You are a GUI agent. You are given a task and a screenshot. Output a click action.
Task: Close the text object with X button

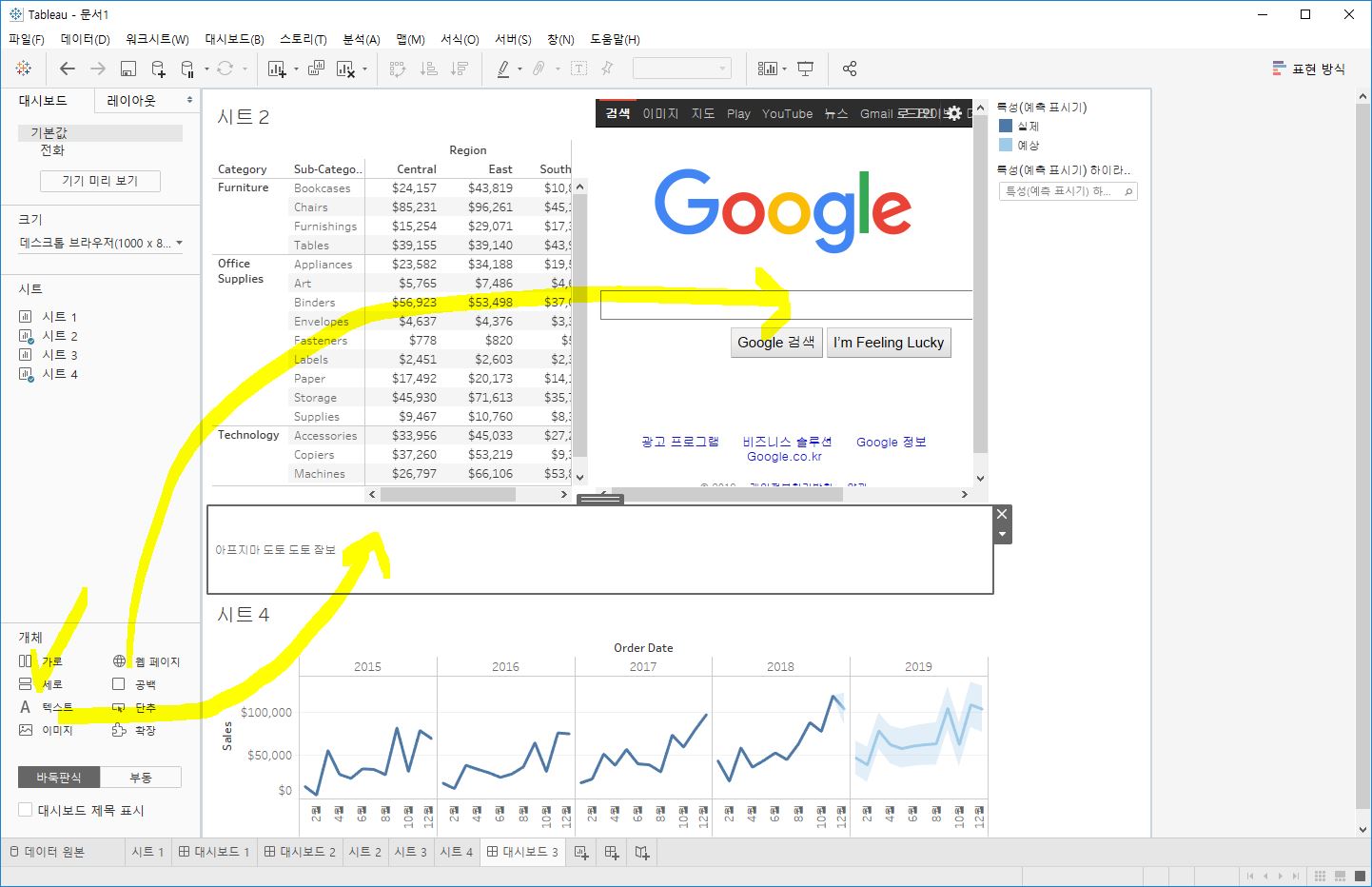point(1002,514)
